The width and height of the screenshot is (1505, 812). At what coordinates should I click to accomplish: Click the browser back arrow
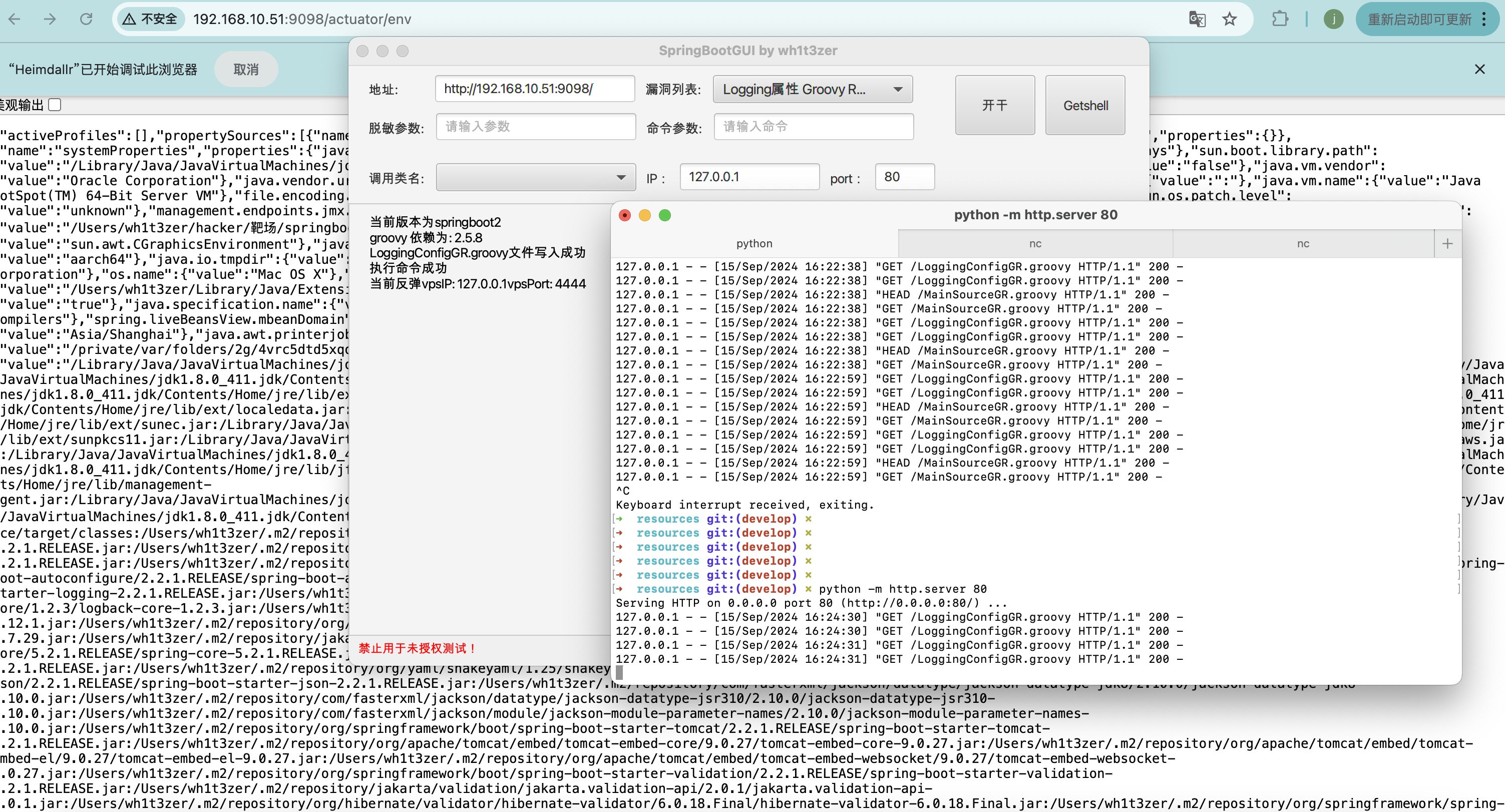click(15, 20)
